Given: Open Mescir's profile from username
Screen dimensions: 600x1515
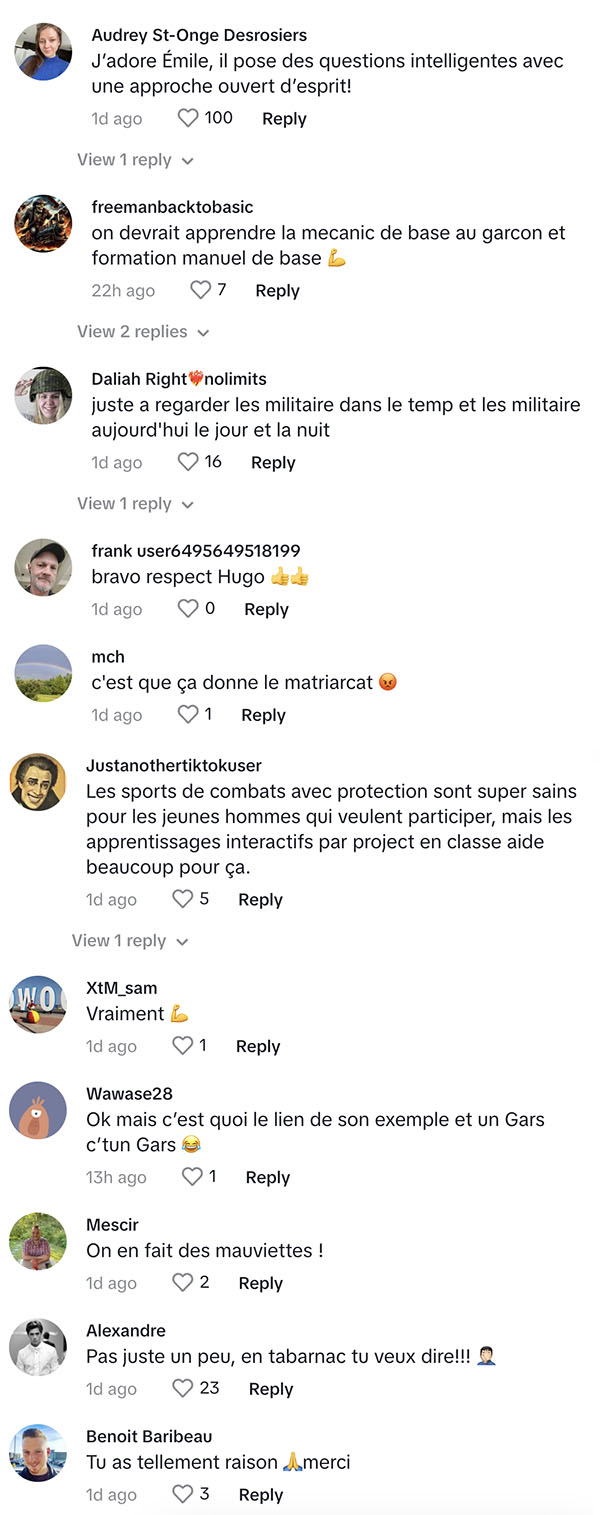Looking at the screenshot, I should 112,1225.
